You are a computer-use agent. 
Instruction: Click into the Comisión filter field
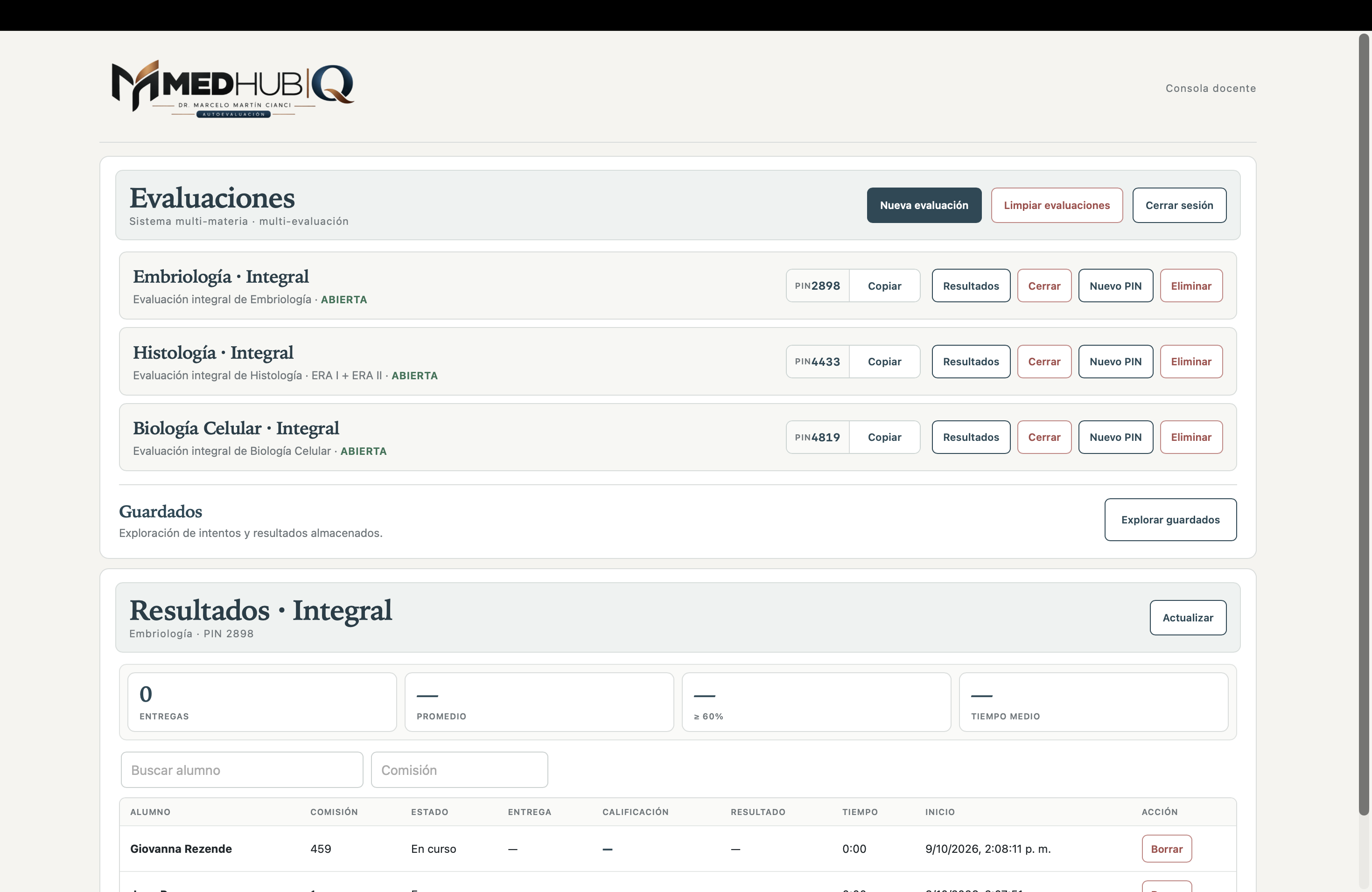(460, 770)
